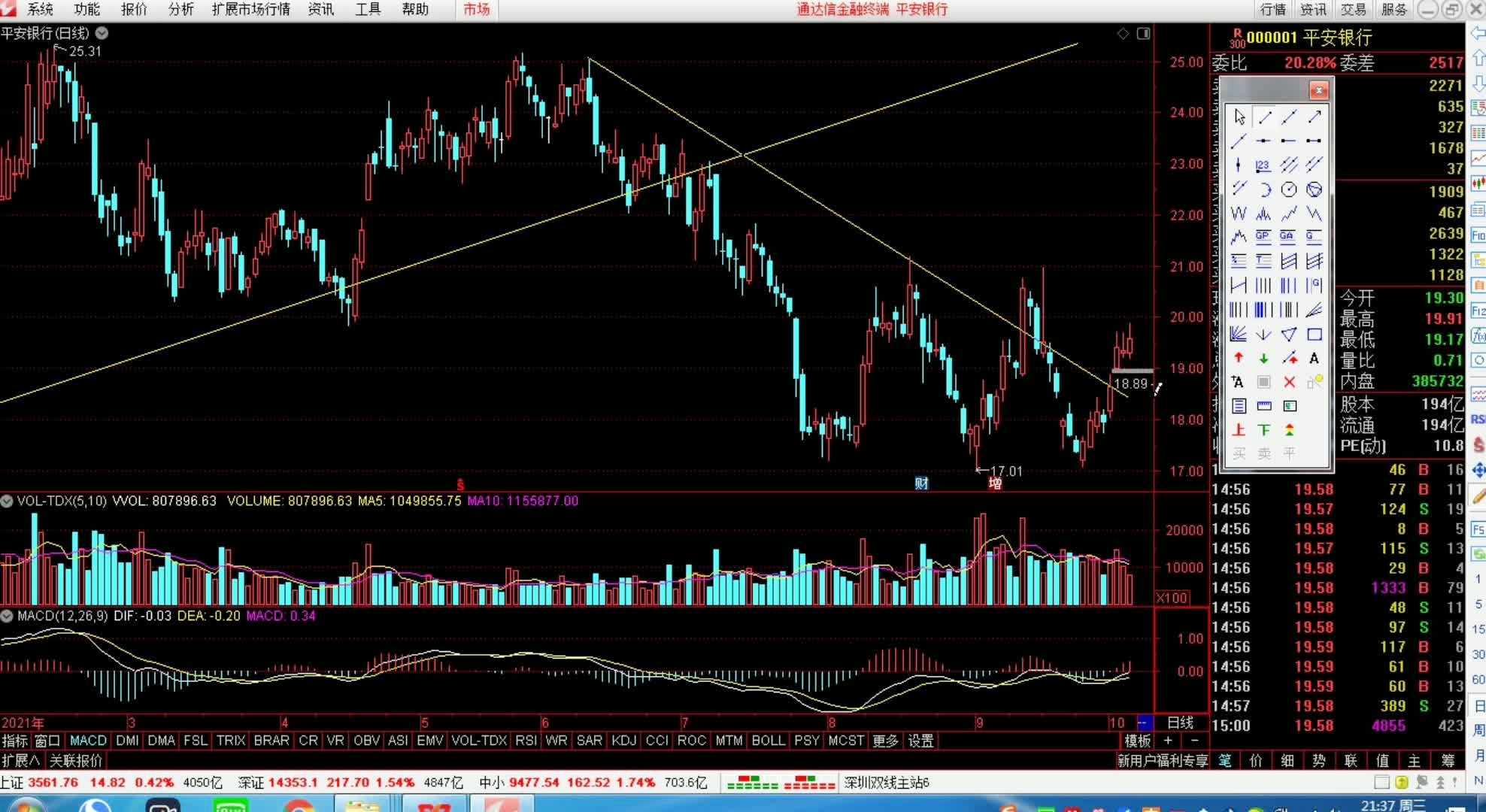Open the 功能 menu
1486x812 pixels.
point(86,9)
